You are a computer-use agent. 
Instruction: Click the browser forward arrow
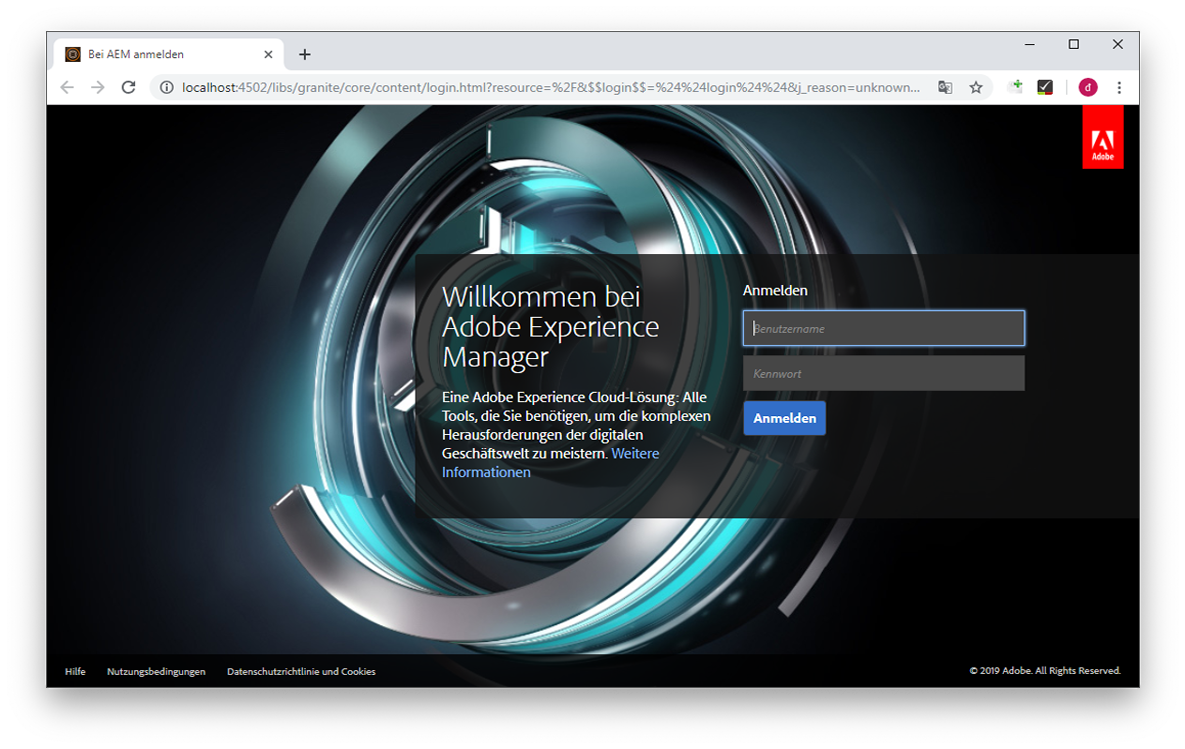click(x=98, y=88)
